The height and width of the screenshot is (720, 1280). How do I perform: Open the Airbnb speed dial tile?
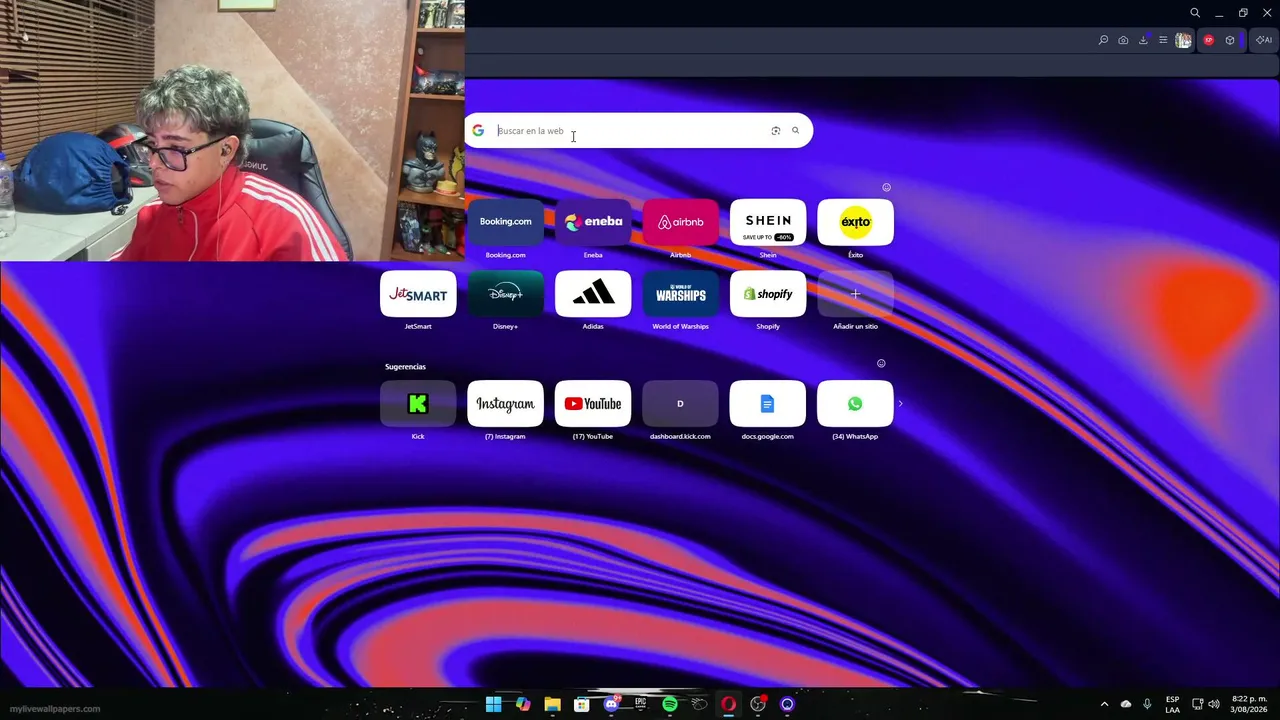coord(680,222)
